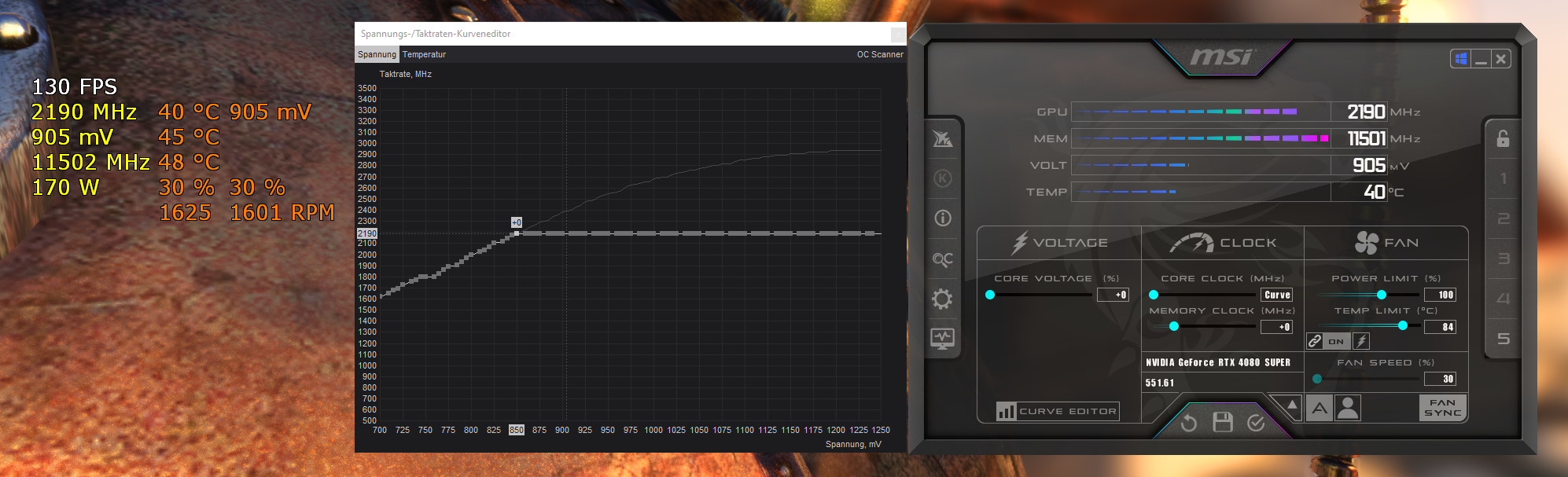The height and width of the screenshot is (477, 1568).
Task: Click the +0 offset label above curve point
Action: (x=517, y=222)
